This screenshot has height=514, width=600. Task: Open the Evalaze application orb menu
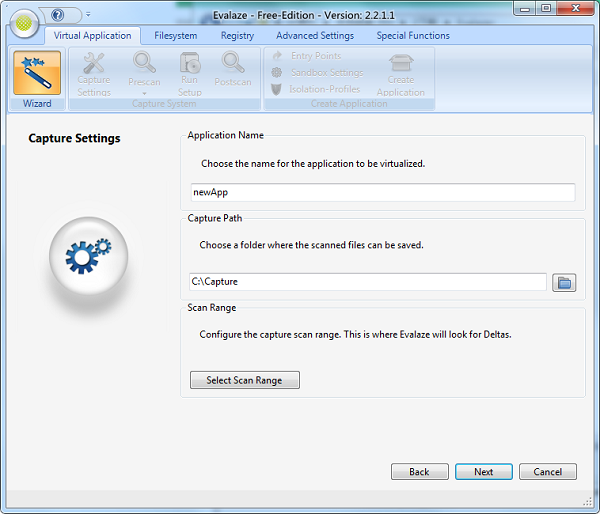[24, 23]
